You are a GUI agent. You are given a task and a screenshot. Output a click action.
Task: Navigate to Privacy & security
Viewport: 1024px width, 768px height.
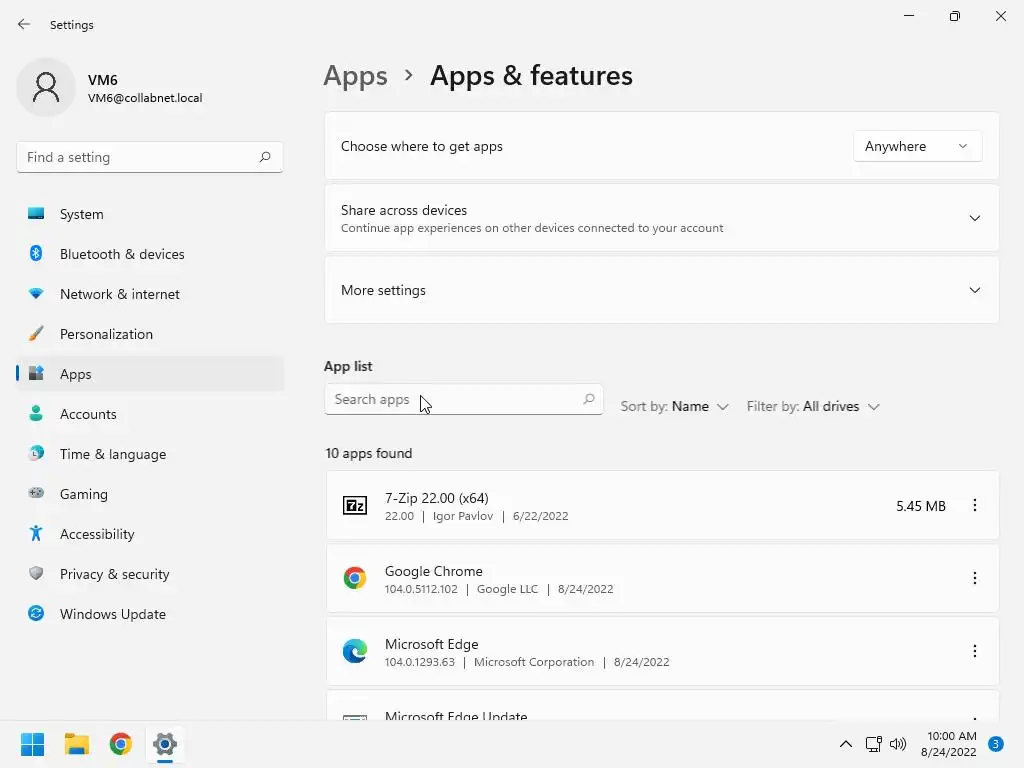click(114, 574)
